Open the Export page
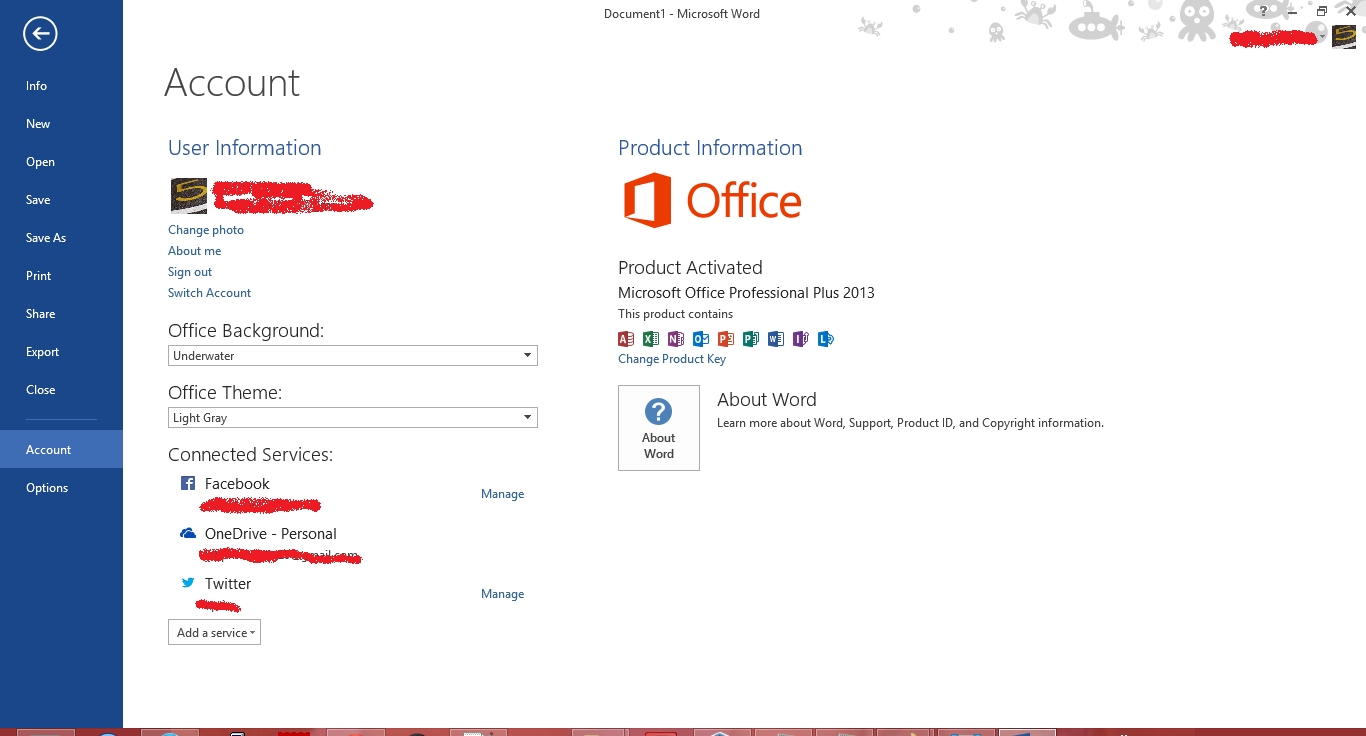This screenshot has width=1366, height=736. click(61, 352)
